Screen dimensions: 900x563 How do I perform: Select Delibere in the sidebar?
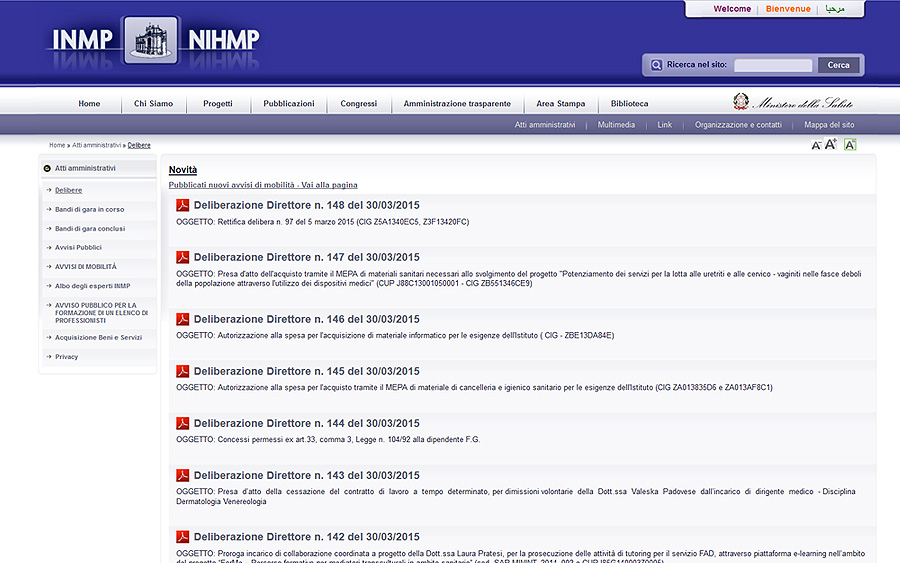point(68,190)
